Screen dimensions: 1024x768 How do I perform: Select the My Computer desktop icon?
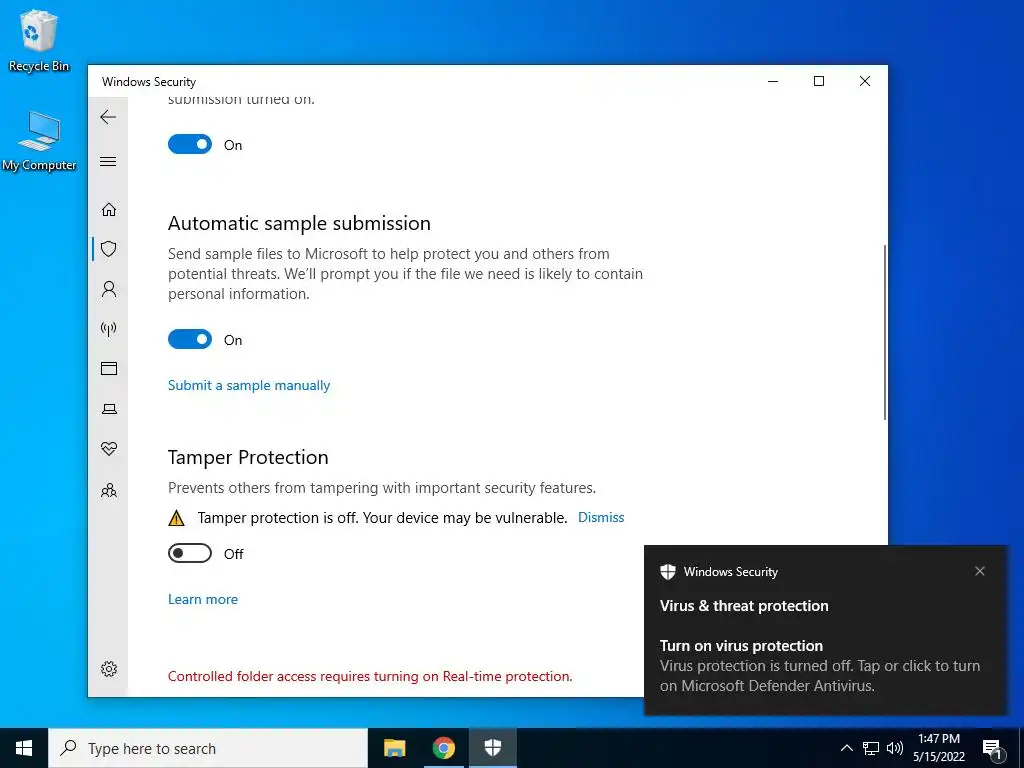pyautogui.click(x=39, y=141)
